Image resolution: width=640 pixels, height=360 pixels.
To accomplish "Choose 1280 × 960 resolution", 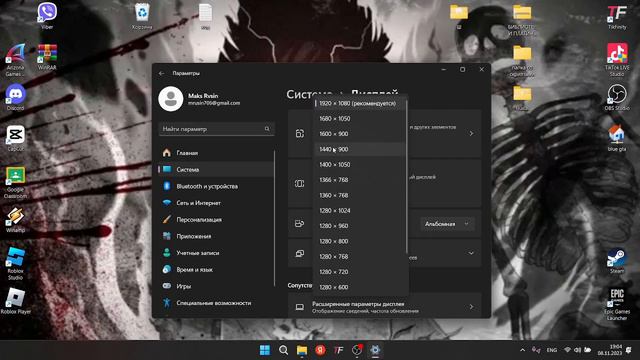I will (x=360, y=226).
